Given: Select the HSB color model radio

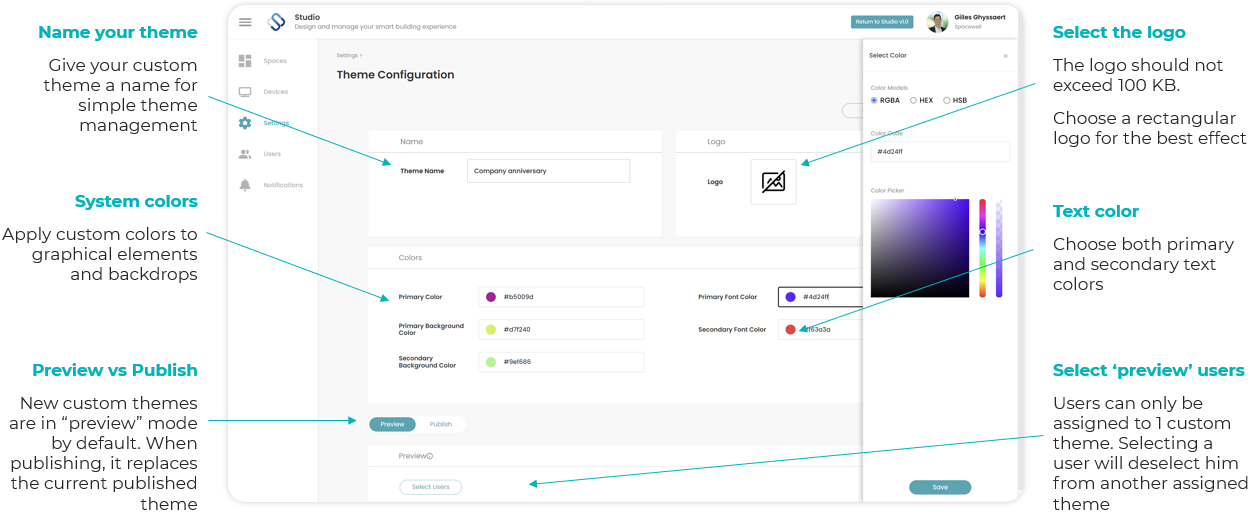Looking at the screenshot, I should click(x=946, y=100).
